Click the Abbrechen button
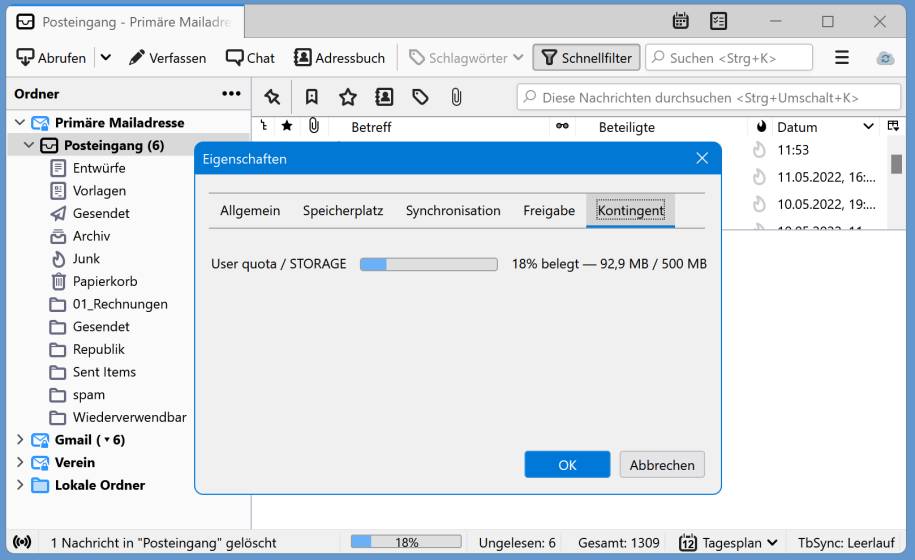The image size is (915, 560). coord(662,465)
